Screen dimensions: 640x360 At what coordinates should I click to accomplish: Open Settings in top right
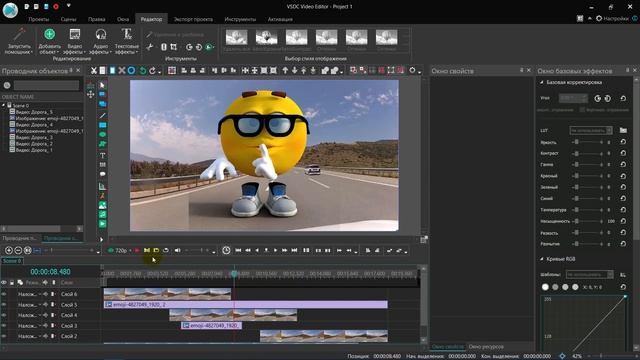click(x=612, y=18)
